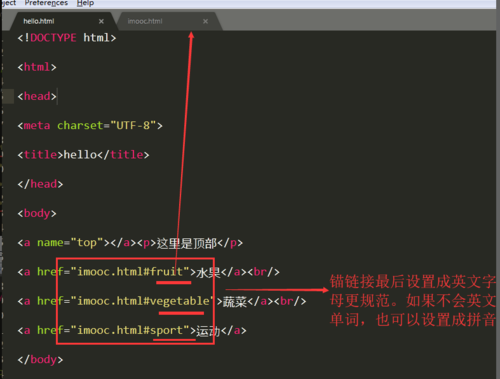This screenshot has width=500, height=379.
Task: Click the <!DOCTYPE html> line
Action: (67, 38)
